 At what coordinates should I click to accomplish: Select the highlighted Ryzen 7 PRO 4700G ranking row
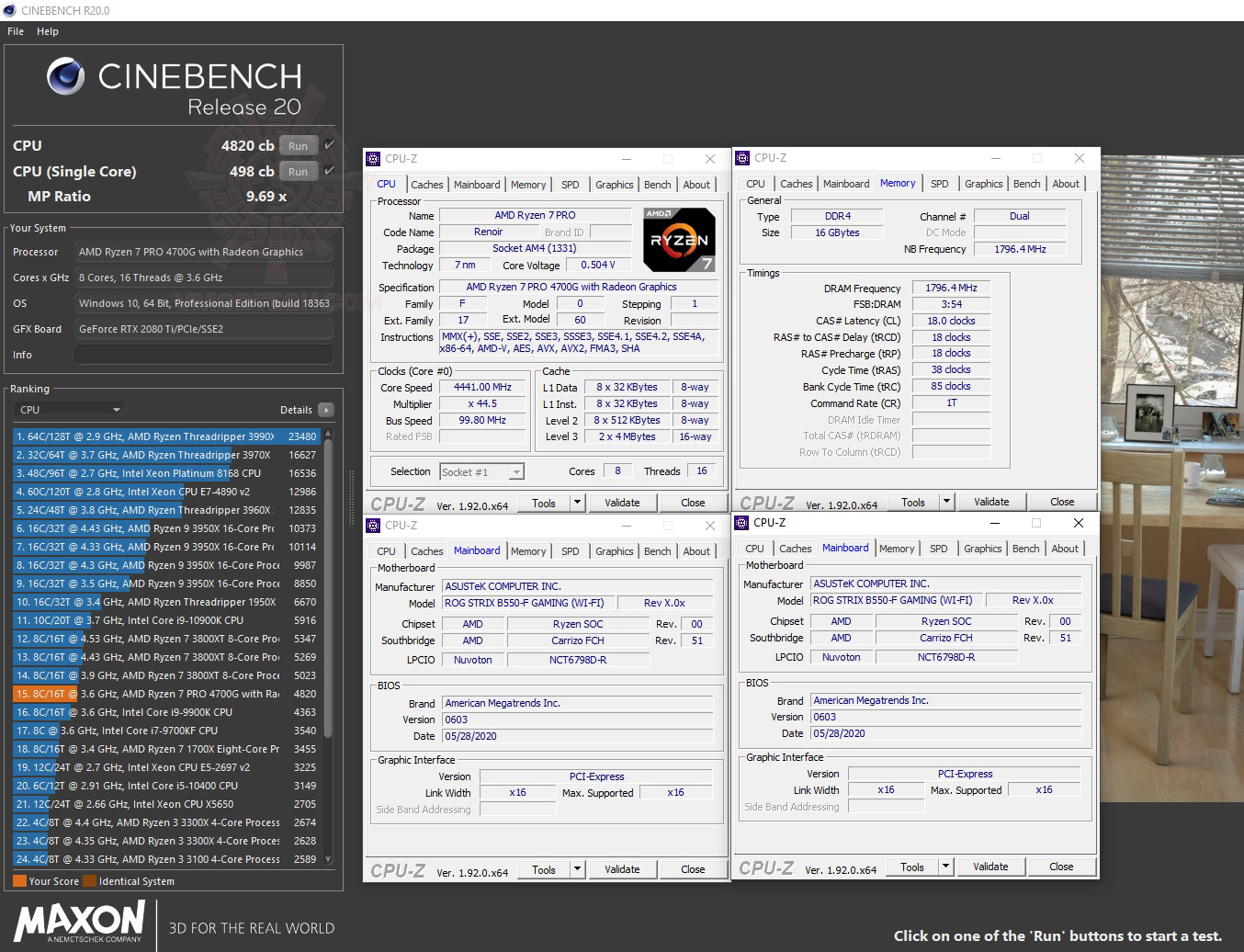click(165, 694)
